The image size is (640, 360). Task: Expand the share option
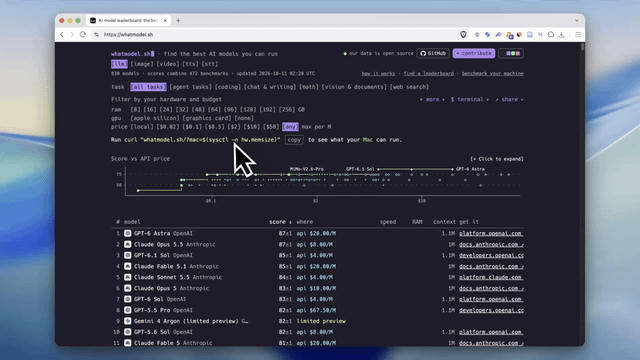tap(509, 100)
